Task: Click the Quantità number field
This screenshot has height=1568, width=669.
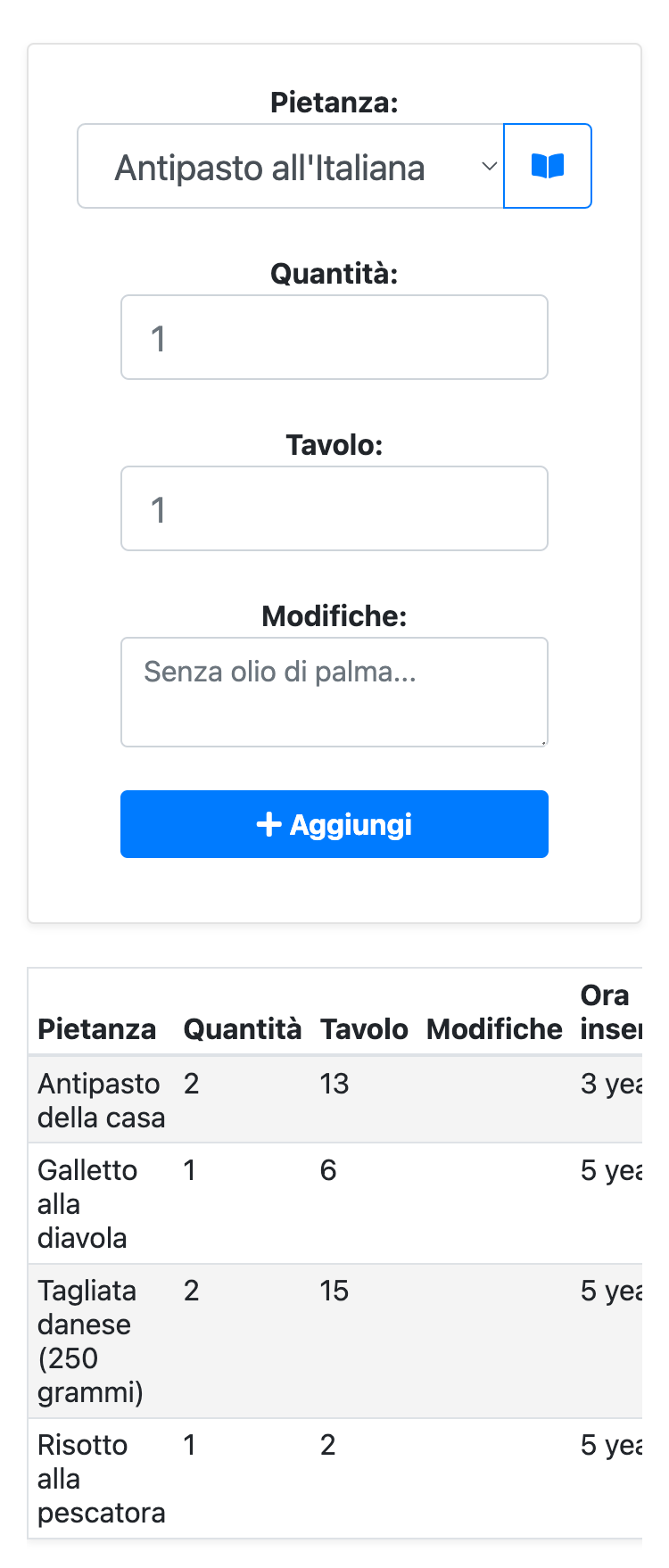Action: click(x=334, y=337)
